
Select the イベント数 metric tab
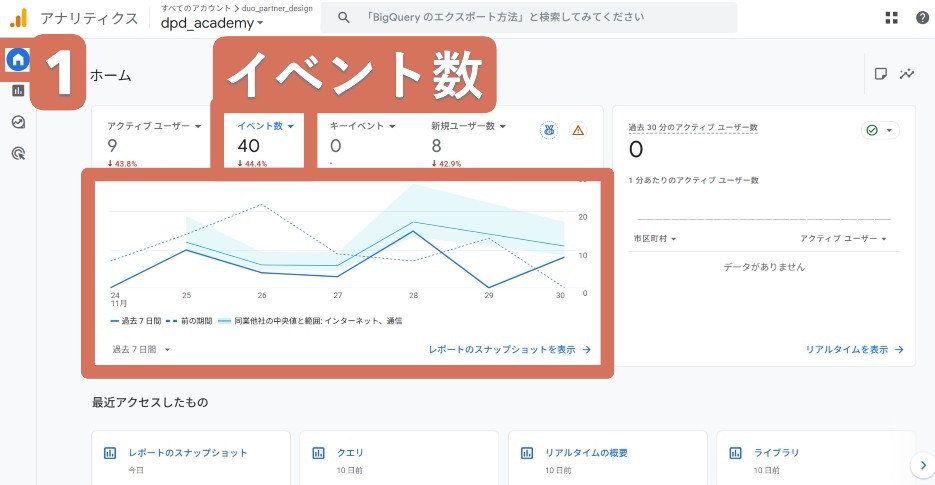click(265, 127)
